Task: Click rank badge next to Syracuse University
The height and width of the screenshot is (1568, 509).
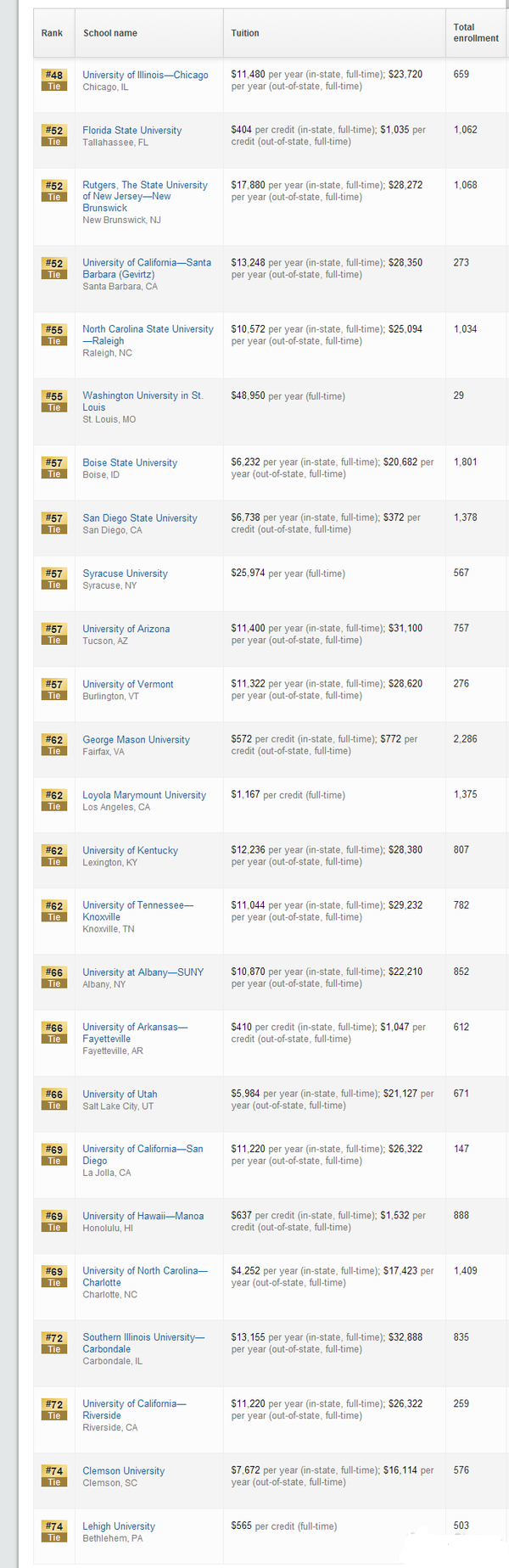Action: [54, 579]
